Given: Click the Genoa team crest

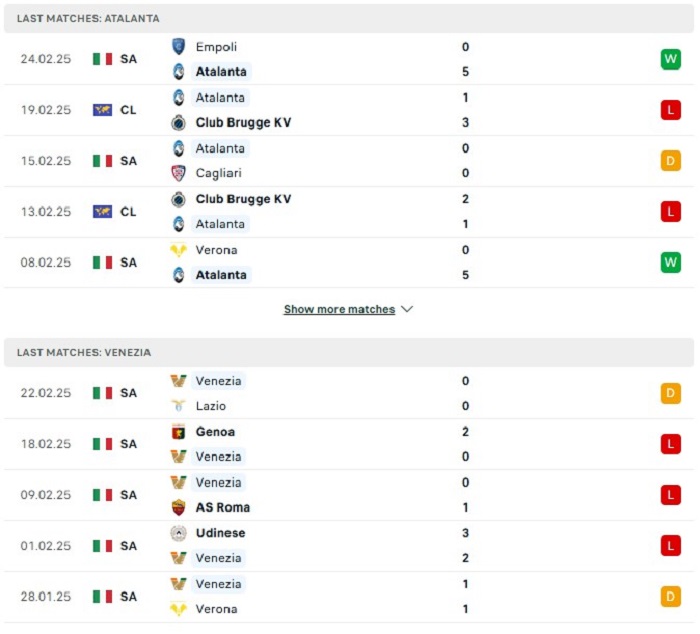Looking at the screenshot, I should (x=178, y=432).
